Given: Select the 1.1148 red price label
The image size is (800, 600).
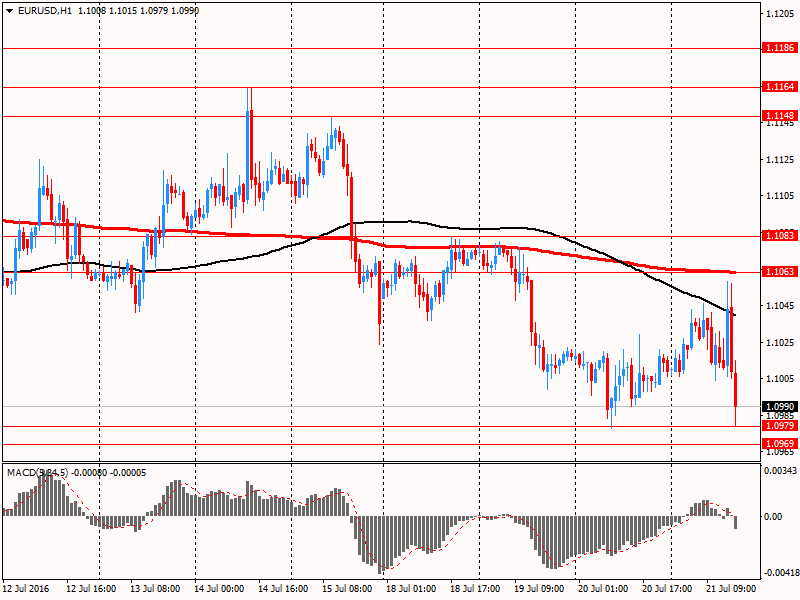Looking at the screenshot, I should tap(779, 115).
